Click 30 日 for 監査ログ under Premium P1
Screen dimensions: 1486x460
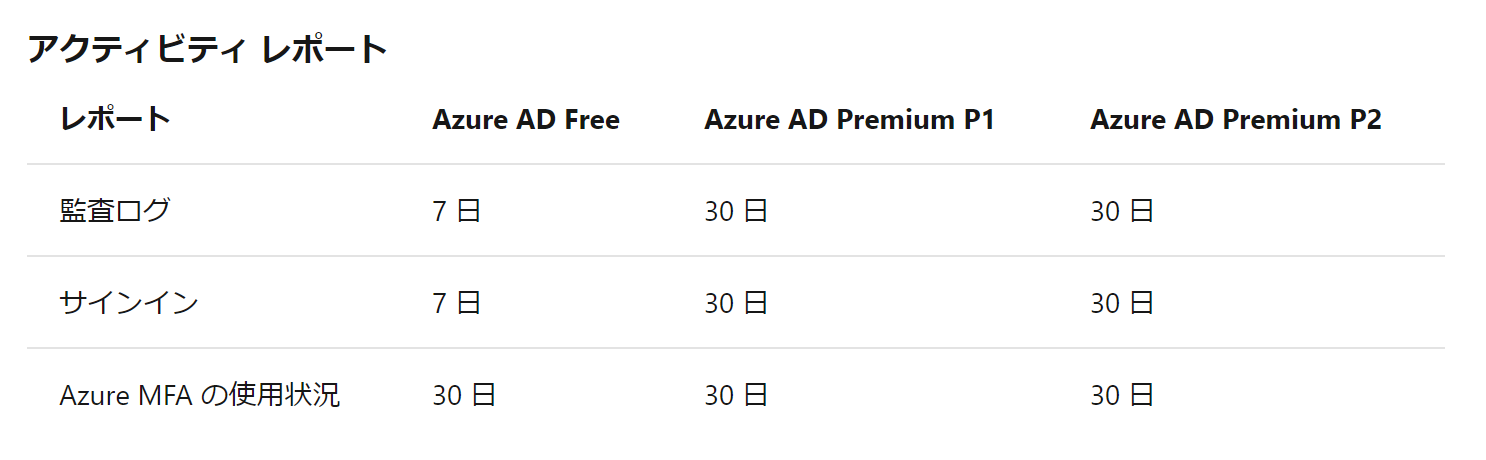tap(736, 211)
